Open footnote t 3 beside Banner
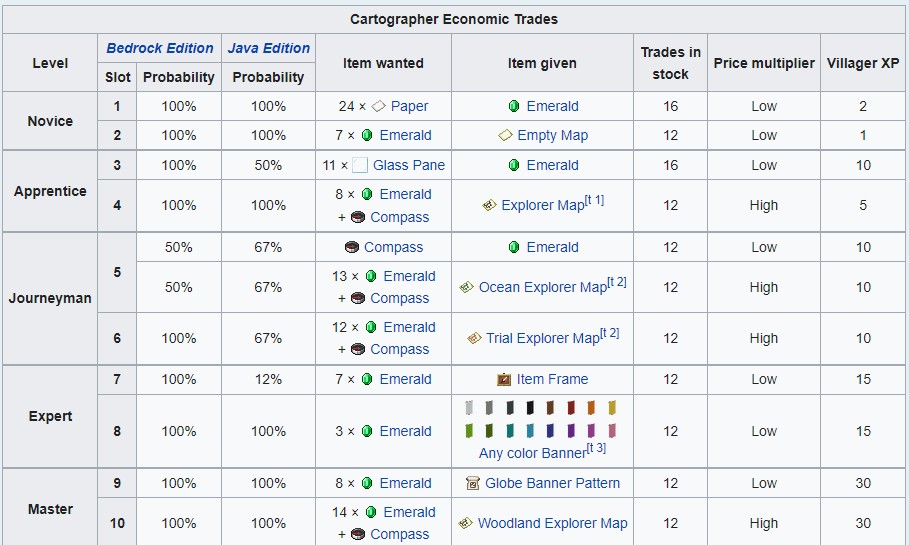This screenshot has width=909, height=545. (x=596, y=448)
